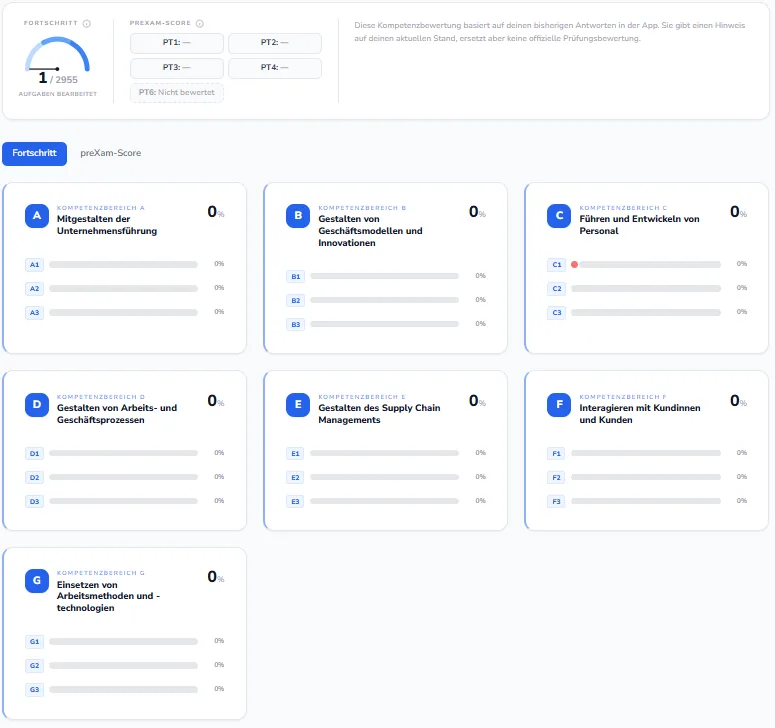775x728 pixels.
Task: Select the G1 sub-area tag
Action: pos(34,642)
